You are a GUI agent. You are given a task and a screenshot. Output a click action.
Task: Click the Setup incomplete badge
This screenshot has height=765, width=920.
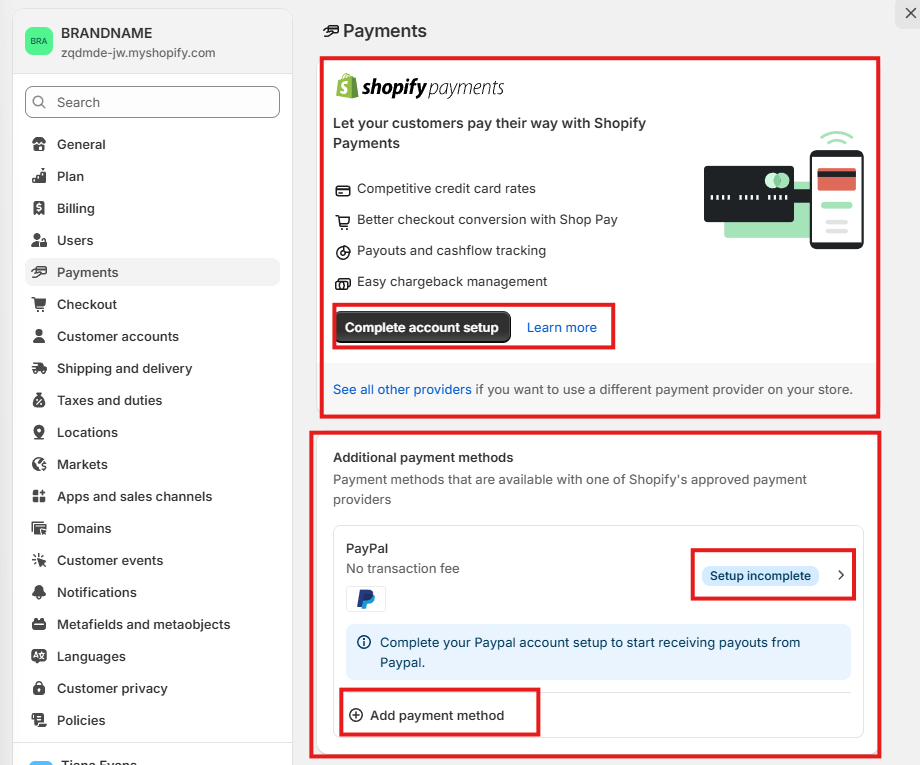(760, 576)
